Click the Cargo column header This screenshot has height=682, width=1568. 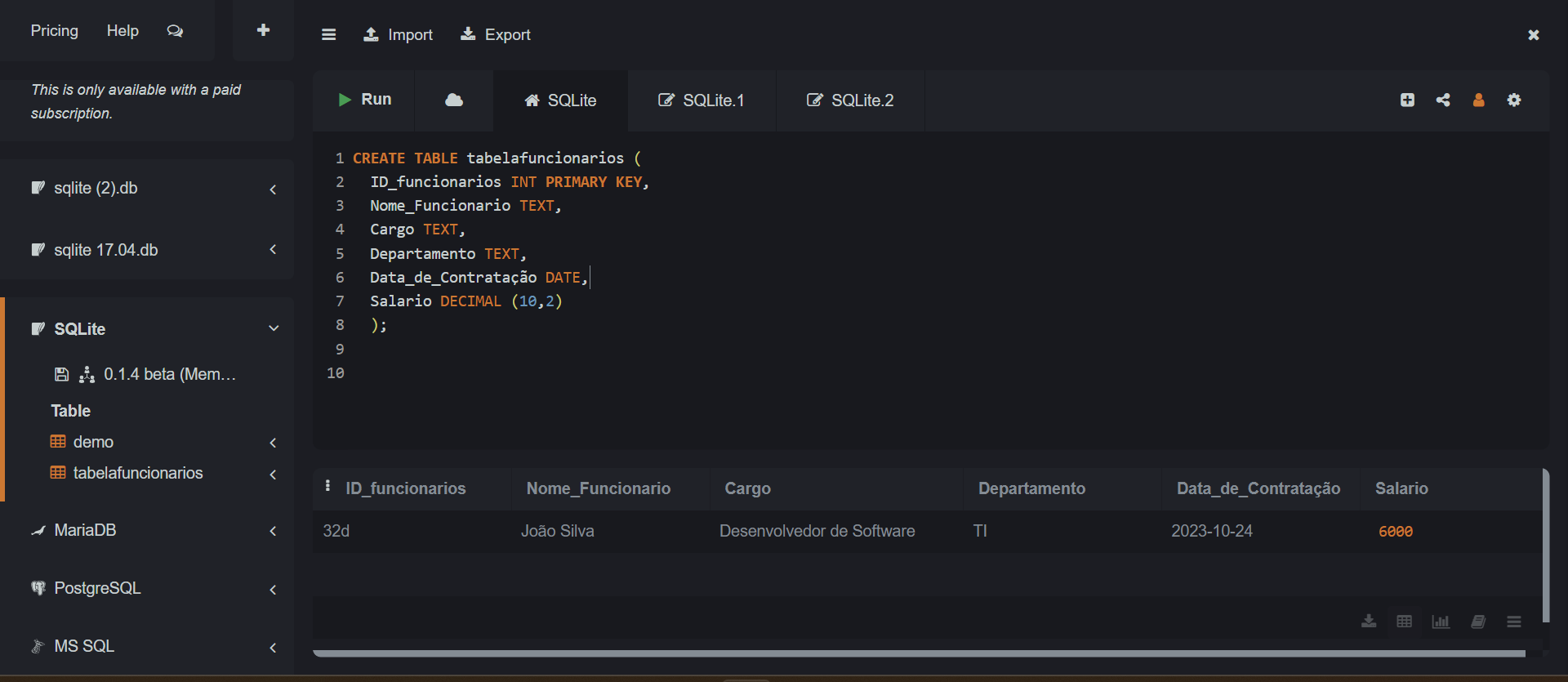coord(747,488)
